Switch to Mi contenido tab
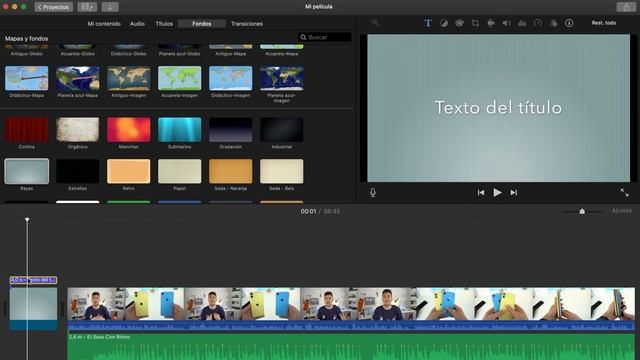Image resolution: width=640 pixels, height=360 pixels. [x=104, y=24]
